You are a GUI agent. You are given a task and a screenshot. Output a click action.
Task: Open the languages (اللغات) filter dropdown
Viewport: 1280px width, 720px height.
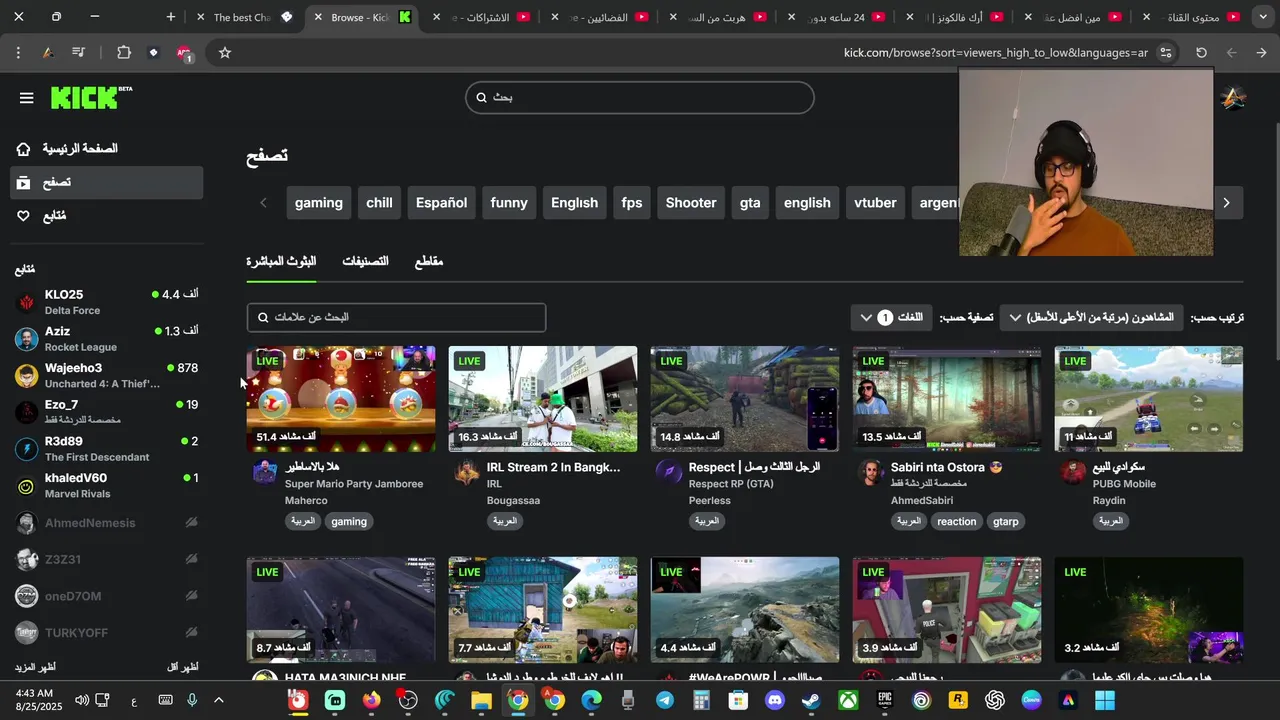(x=892, y=317)
